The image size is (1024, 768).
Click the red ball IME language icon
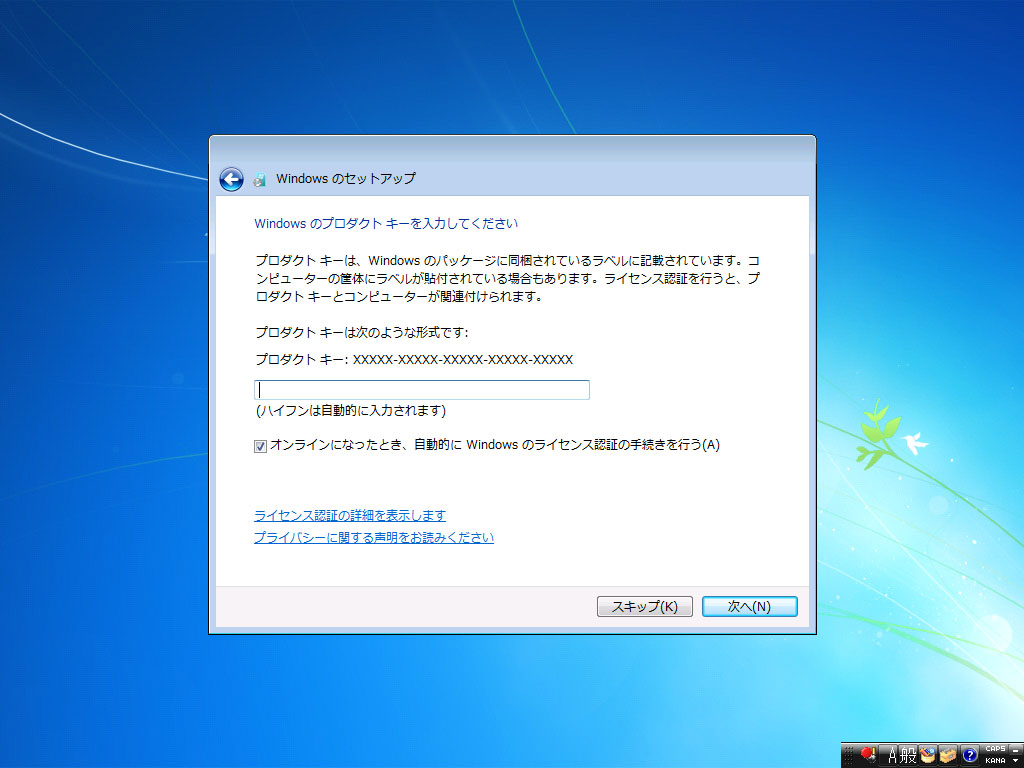click(x=867, y=754)
